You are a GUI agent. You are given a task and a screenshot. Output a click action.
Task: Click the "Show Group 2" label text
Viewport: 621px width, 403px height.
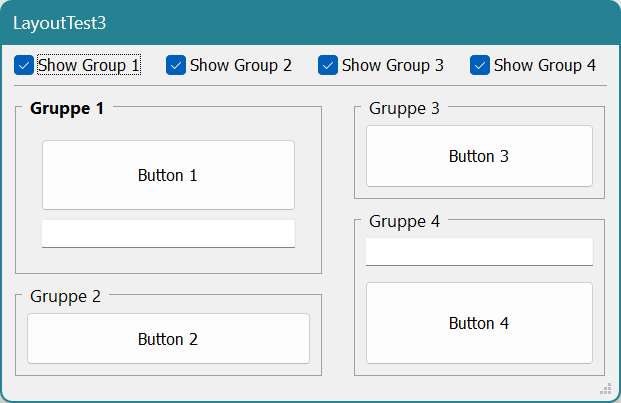pos(241,65)
